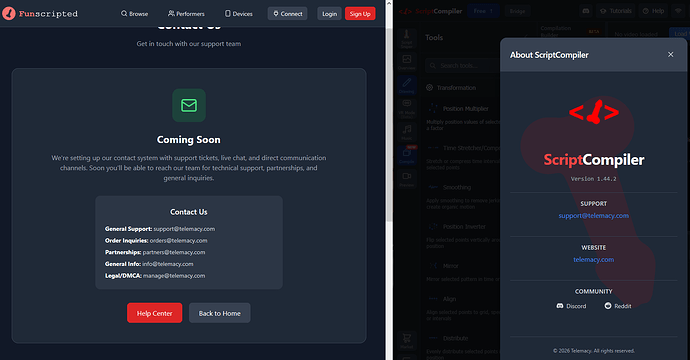Open the Reddit community link

618,306
